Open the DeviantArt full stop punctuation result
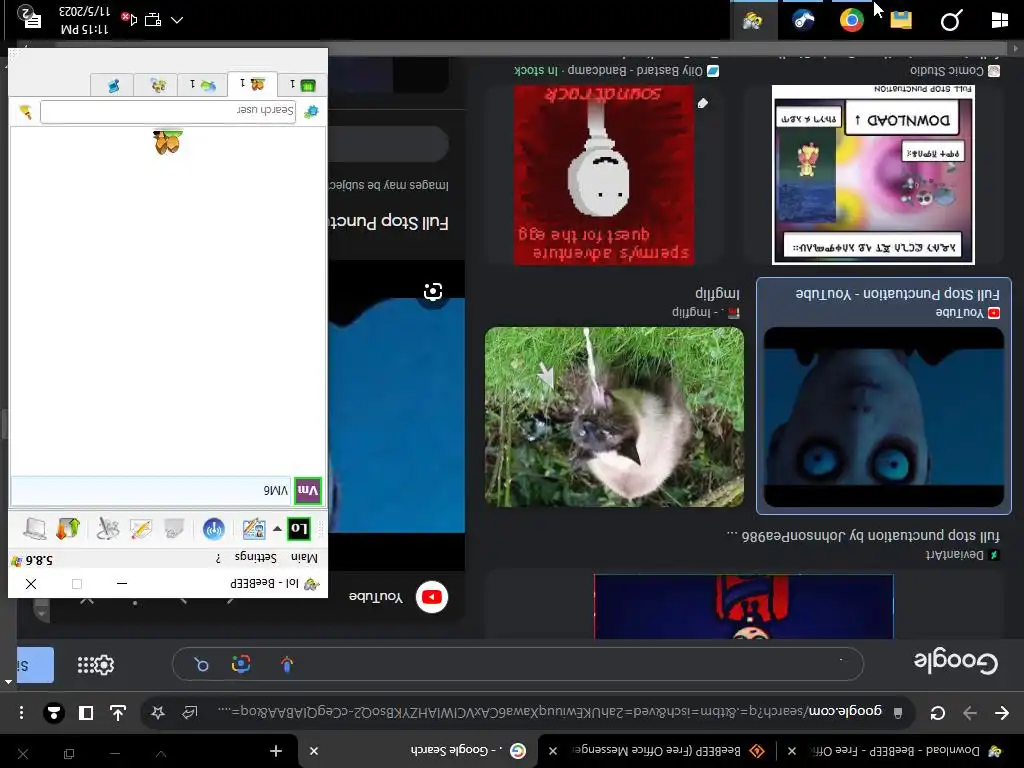The image size is (1024, 768). tap(744, 607)
